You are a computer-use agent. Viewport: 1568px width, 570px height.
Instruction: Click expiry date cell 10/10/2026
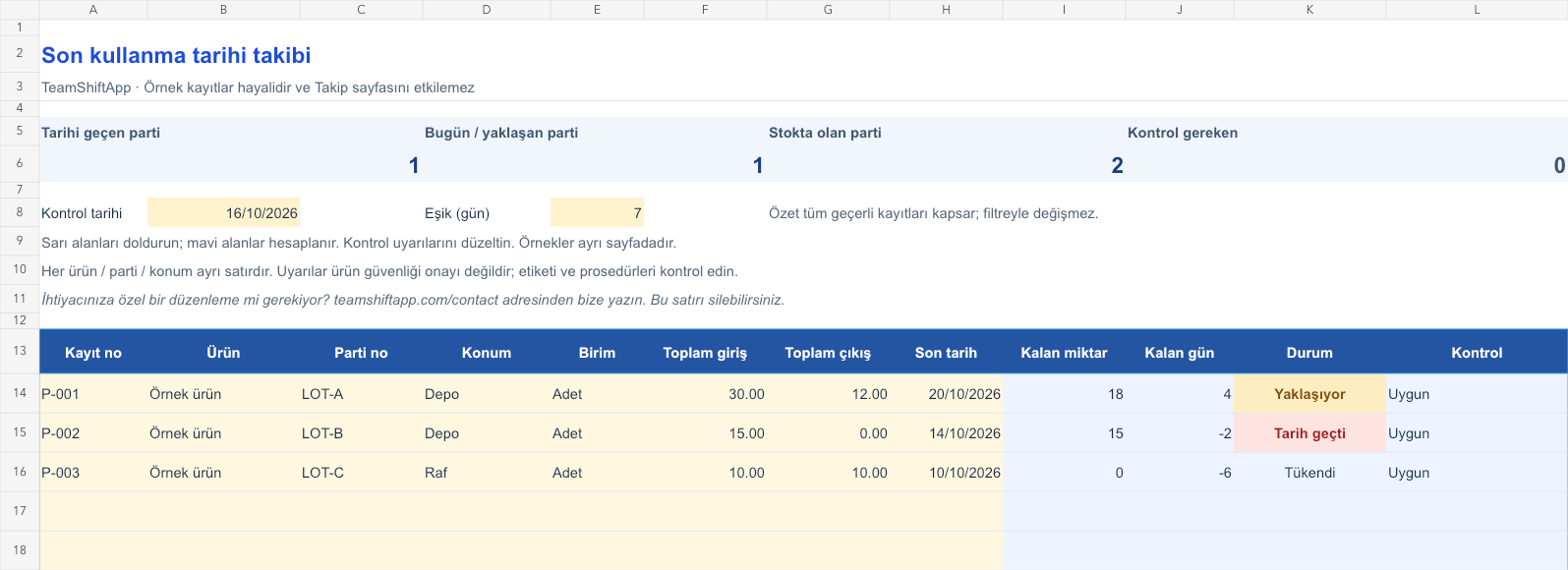coord(946,473)
